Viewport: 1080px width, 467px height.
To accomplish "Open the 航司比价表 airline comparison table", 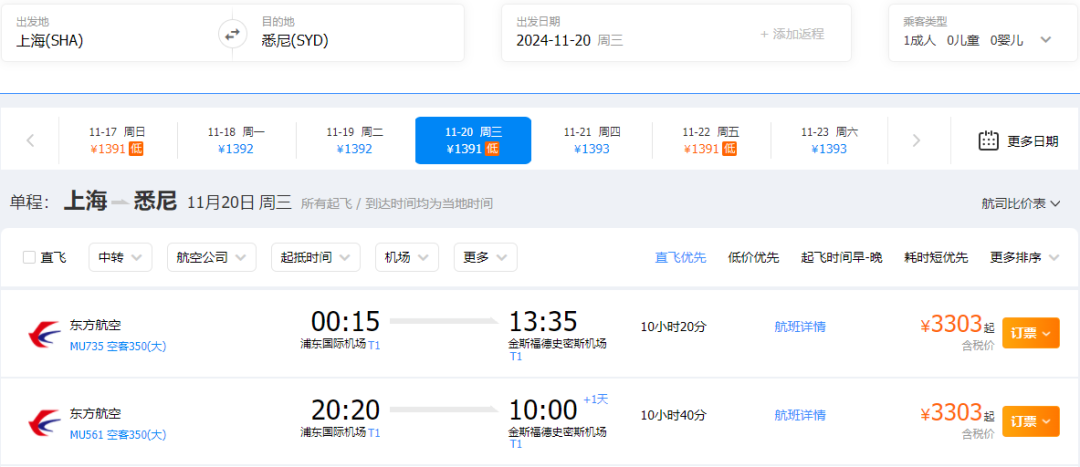I will click(x=1020, y=203).
